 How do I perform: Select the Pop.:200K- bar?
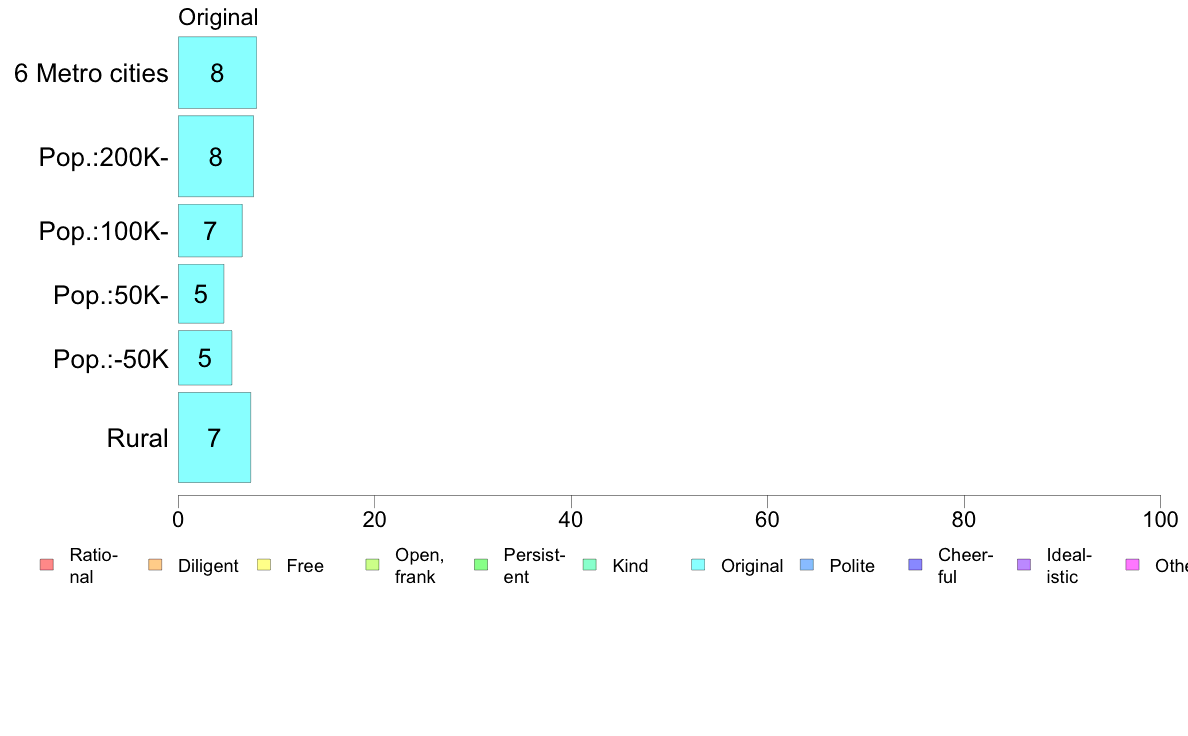(216, 156)
